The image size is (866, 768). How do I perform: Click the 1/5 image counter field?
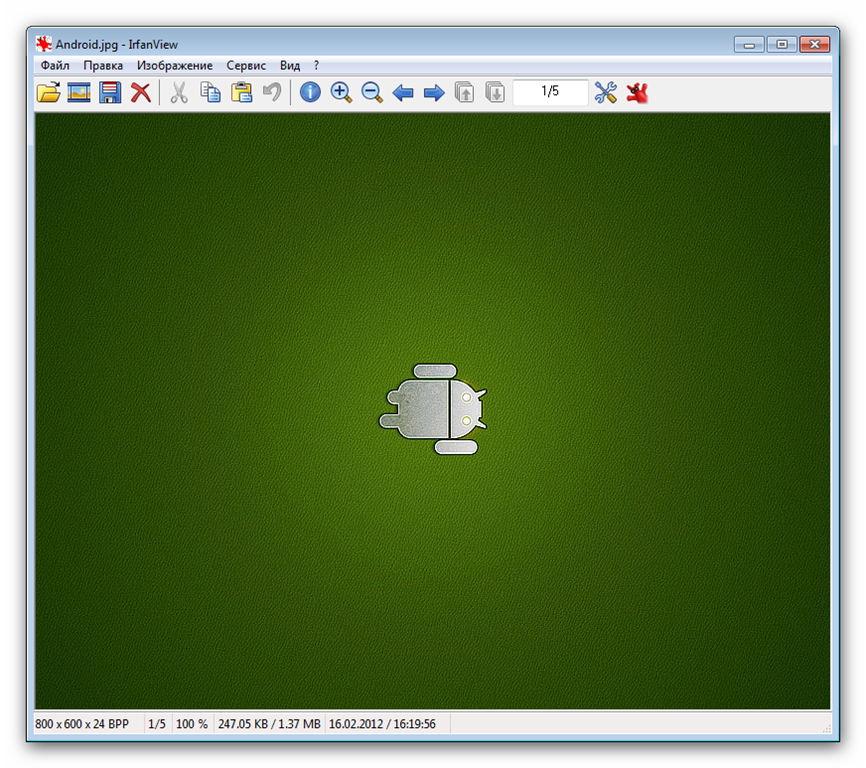coord(550,92)
